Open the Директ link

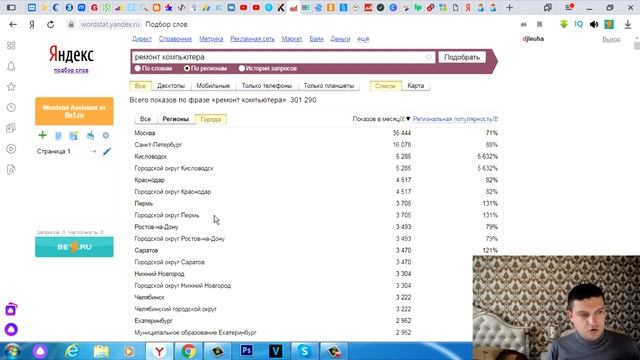[x=142, y=39]
